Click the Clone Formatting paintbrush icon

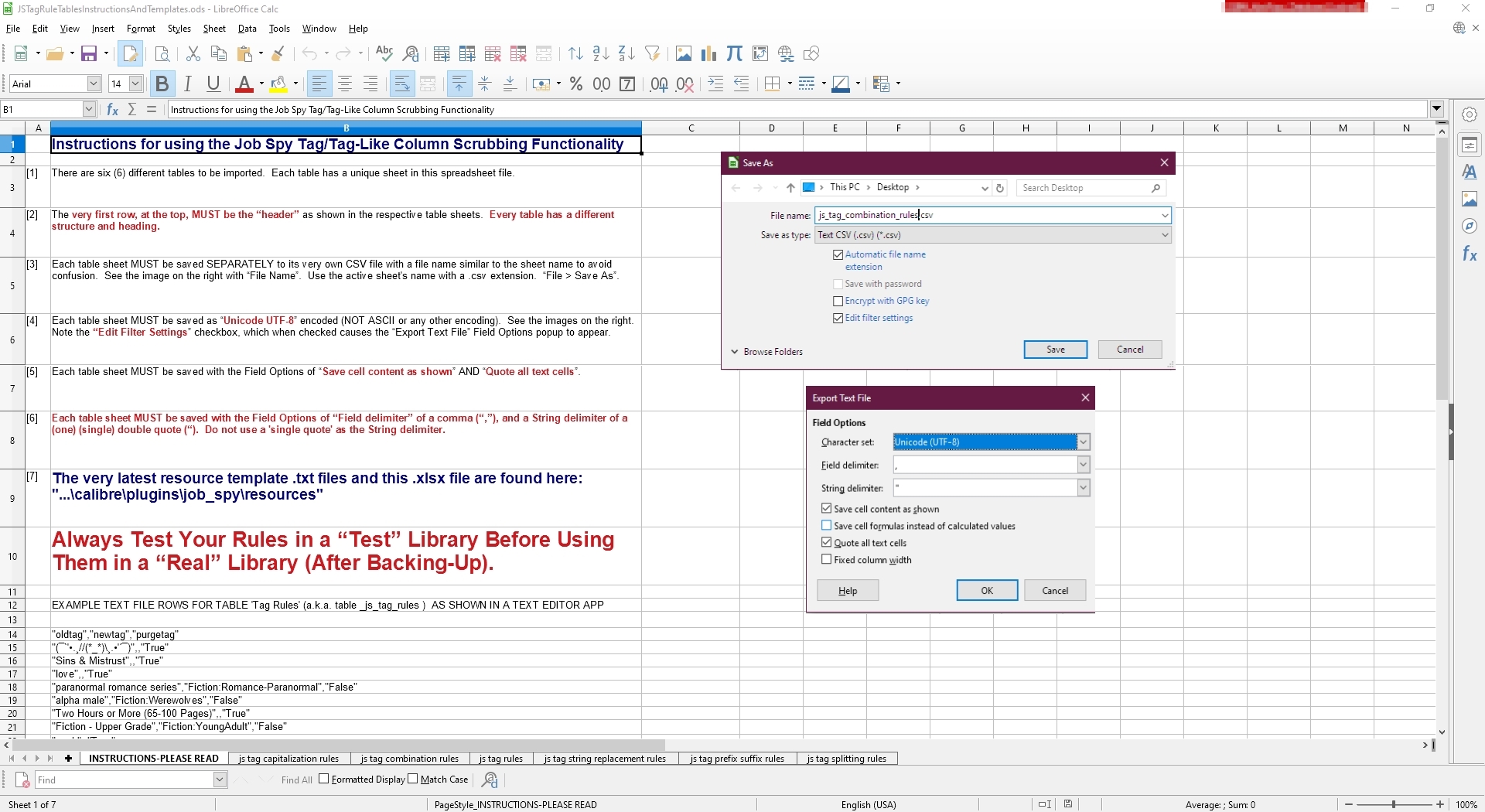click(278, 54)
